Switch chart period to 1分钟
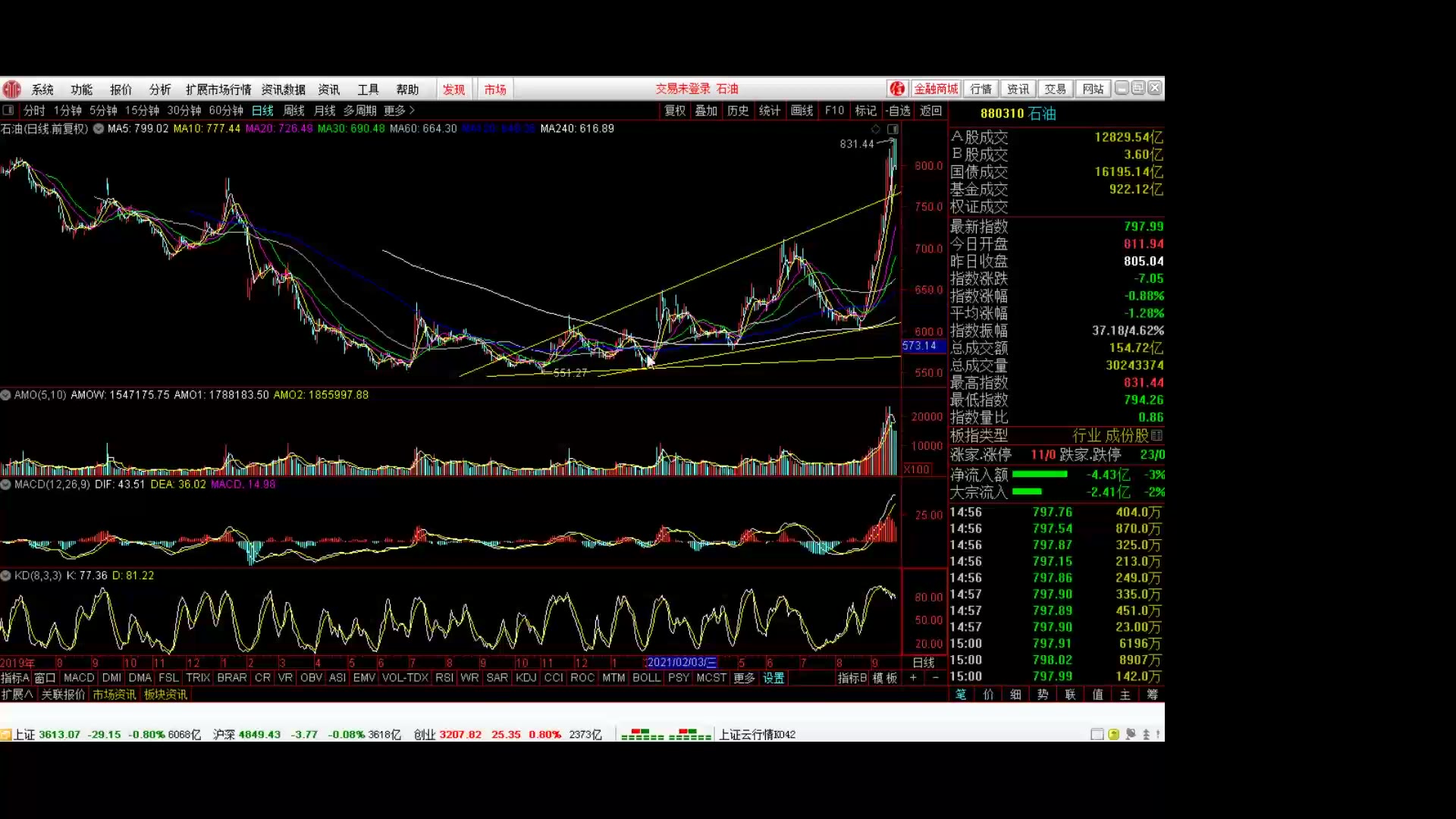1456x819 pixels. point(67,111)
